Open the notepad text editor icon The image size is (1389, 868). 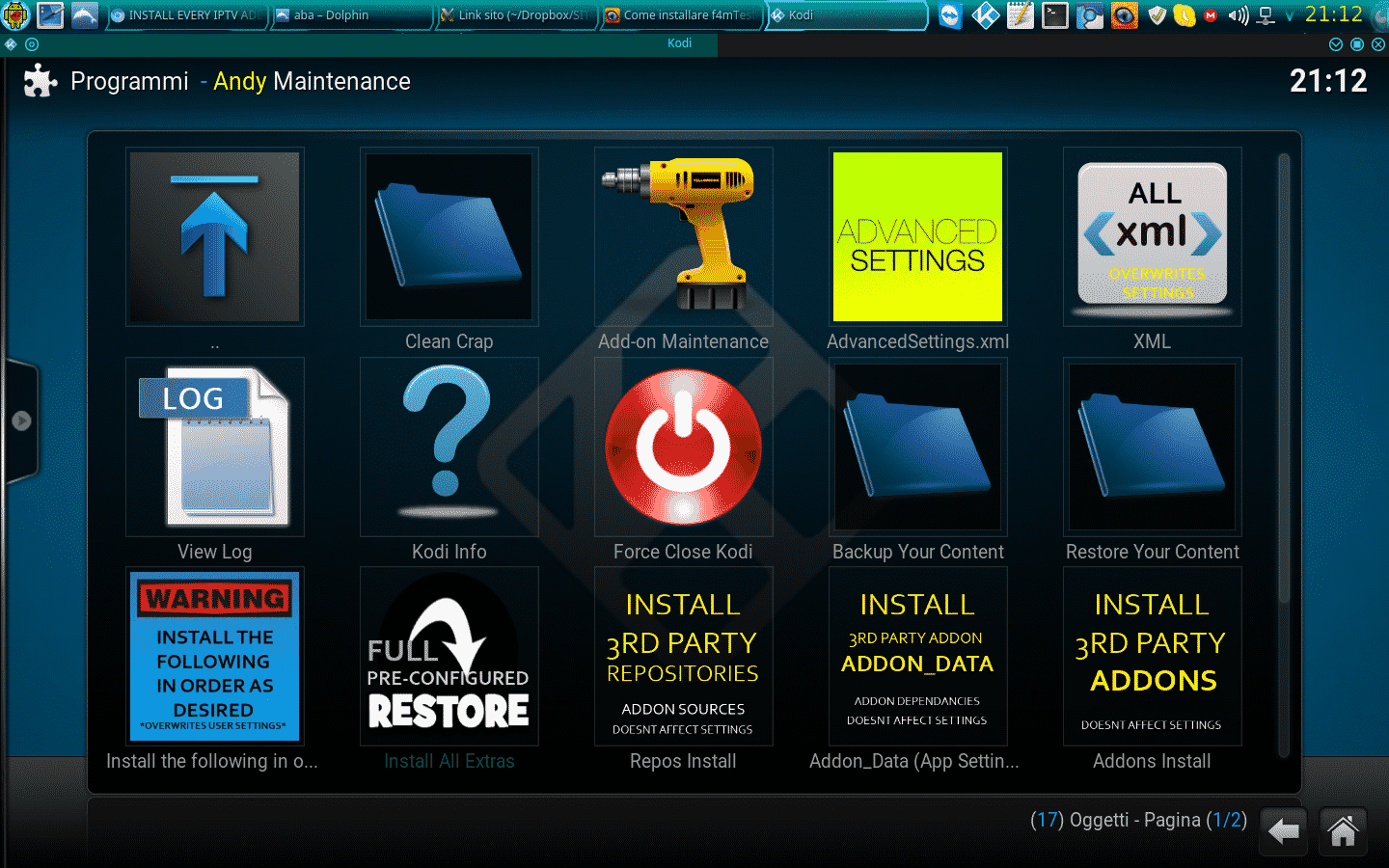[x=1020, y=15]
